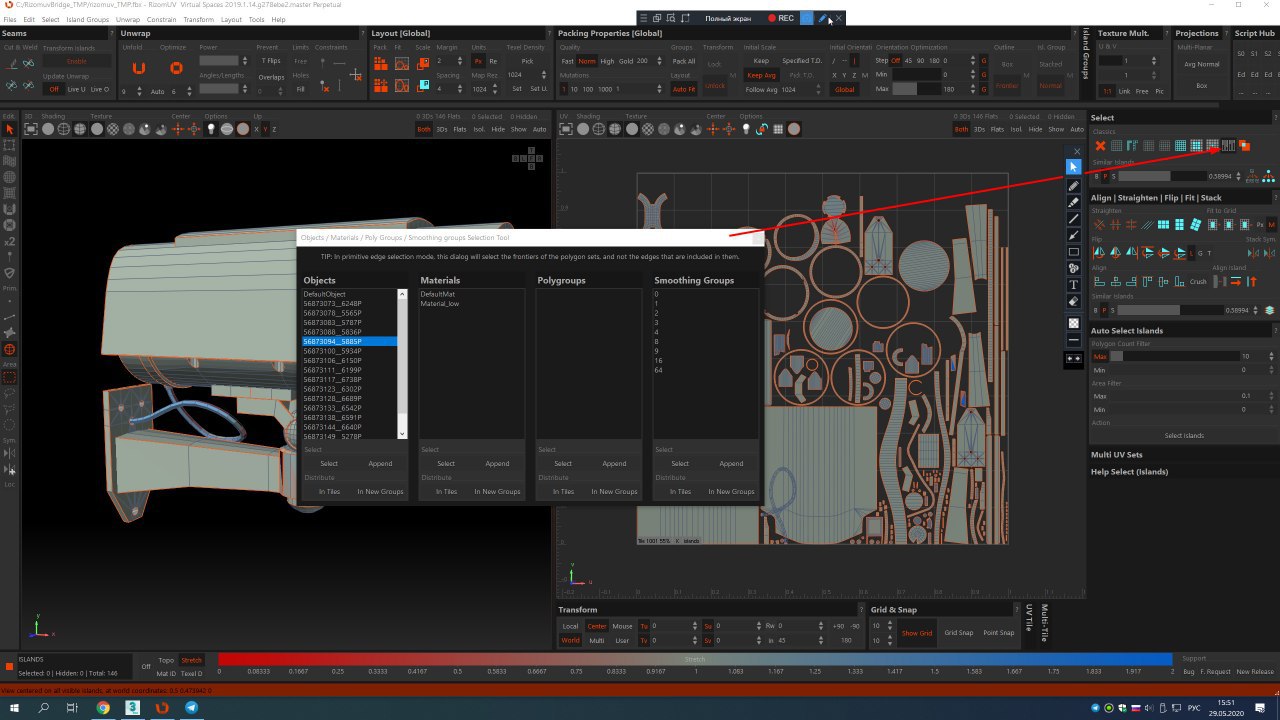Click the stack layers icon beside similarity slider
The height and width of the screenshot is (720, 1280).
tap(1270, 310)
